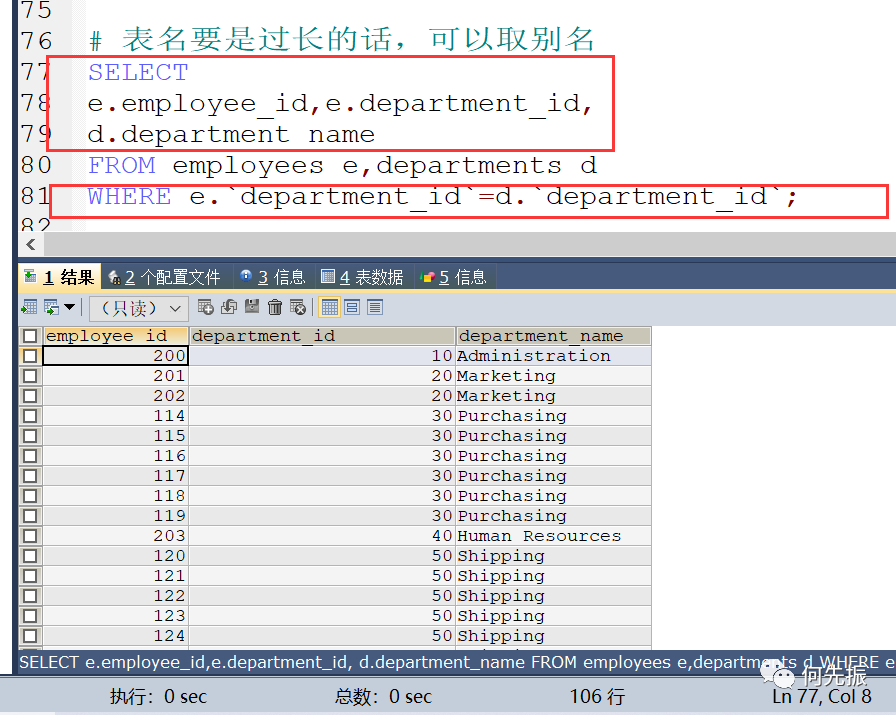Click the duplicate current row icon
Viewport: 896px width, 715px height.
coord(229,307)
